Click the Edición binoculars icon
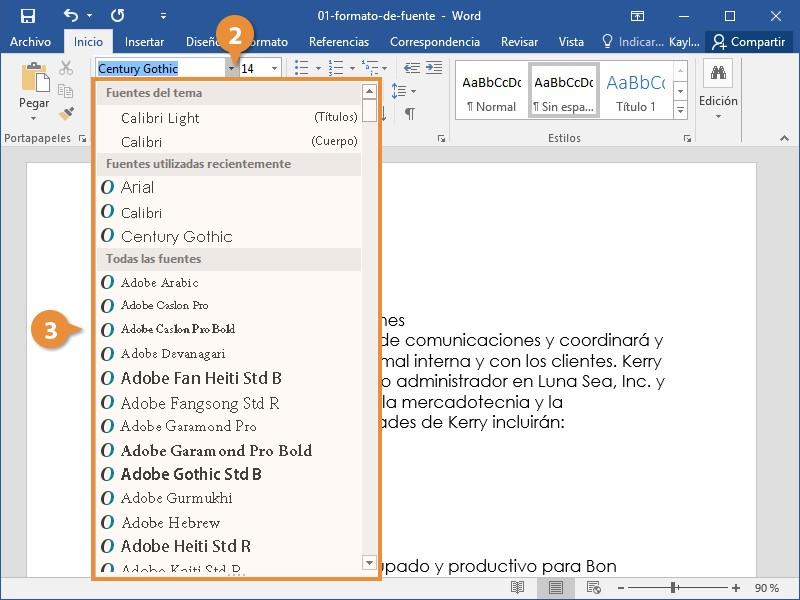 click(x=718, y=73)
